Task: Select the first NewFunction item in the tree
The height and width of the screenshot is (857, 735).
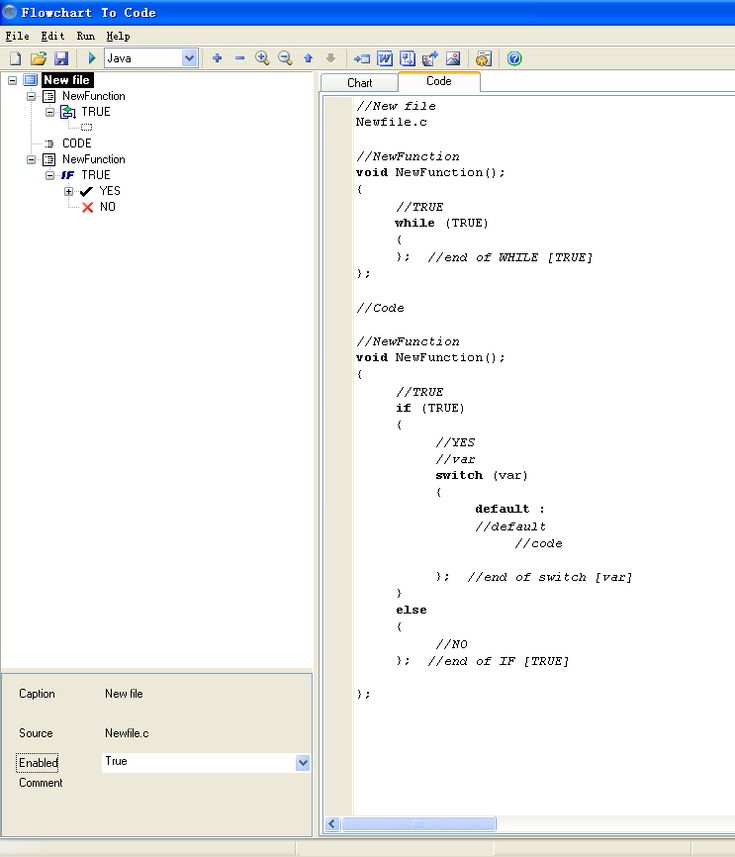Action: (93, 96)
